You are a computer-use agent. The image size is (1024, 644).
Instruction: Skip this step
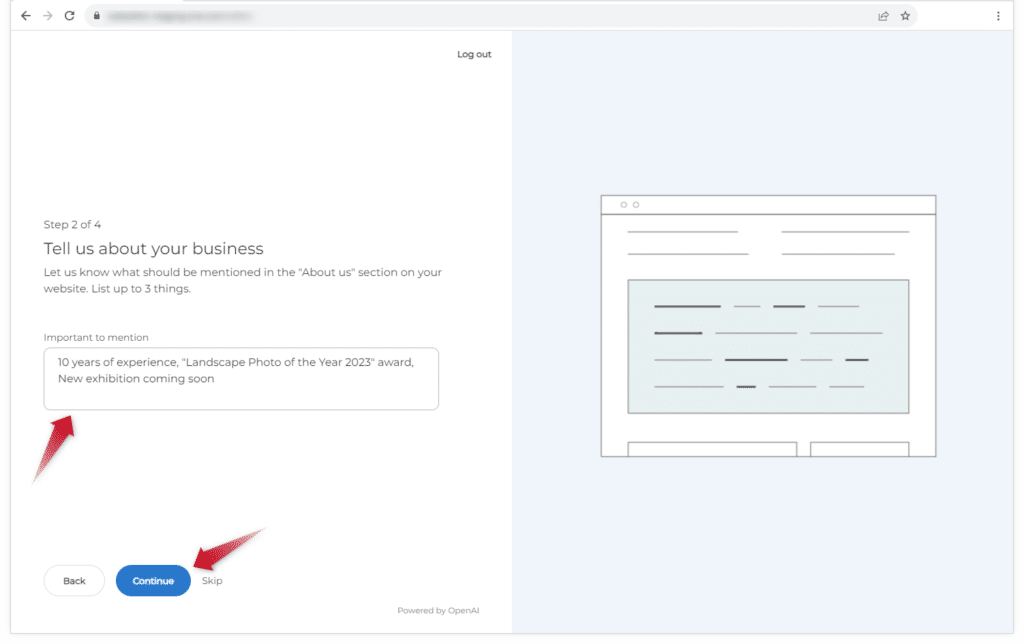(x=212, y=581)
